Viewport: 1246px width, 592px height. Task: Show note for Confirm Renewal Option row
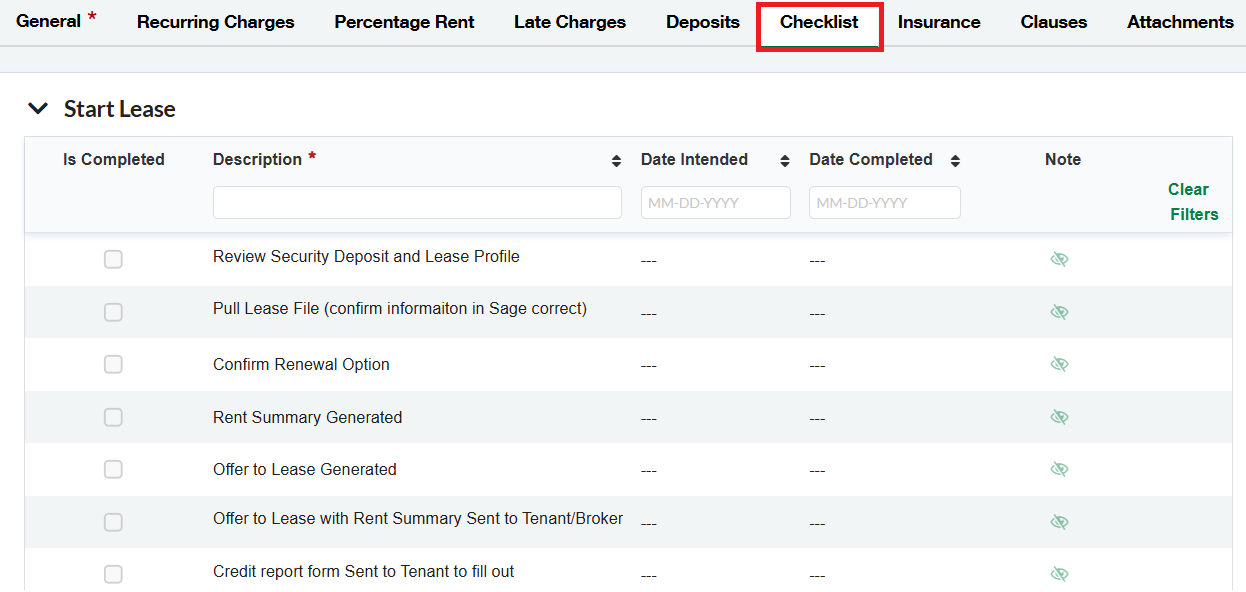click(x=1060, y=364)
